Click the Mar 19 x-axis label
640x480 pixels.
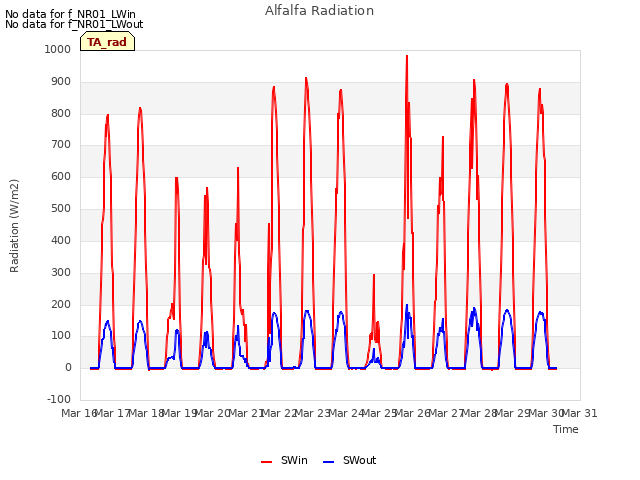click(180, 413)
